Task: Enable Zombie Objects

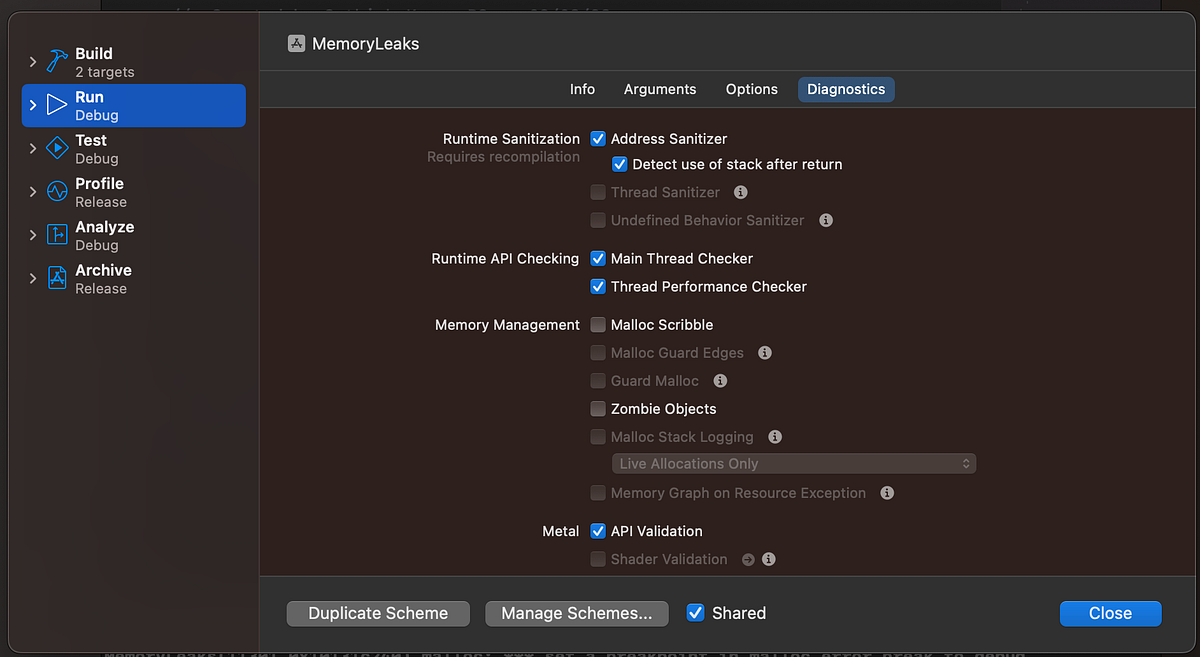Action: click(x=597, y=409)
